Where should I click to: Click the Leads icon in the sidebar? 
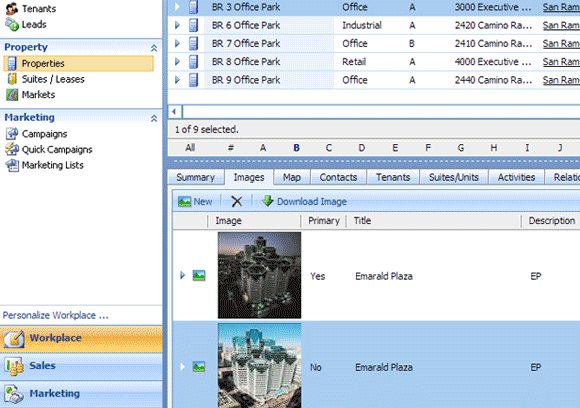[12, 24]
